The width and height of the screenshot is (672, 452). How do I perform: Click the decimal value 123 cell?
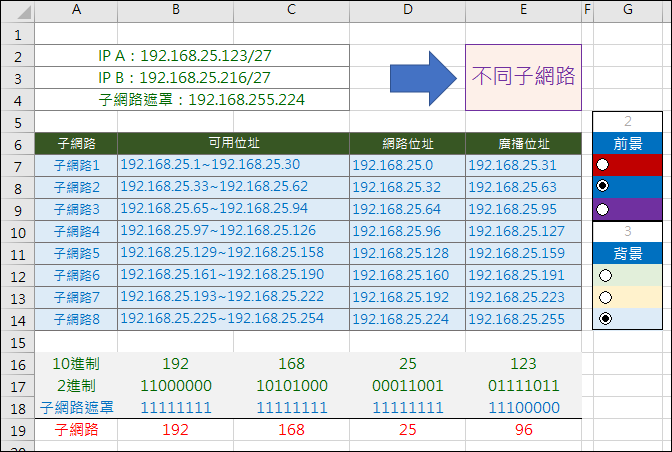[x=523, y=364]
